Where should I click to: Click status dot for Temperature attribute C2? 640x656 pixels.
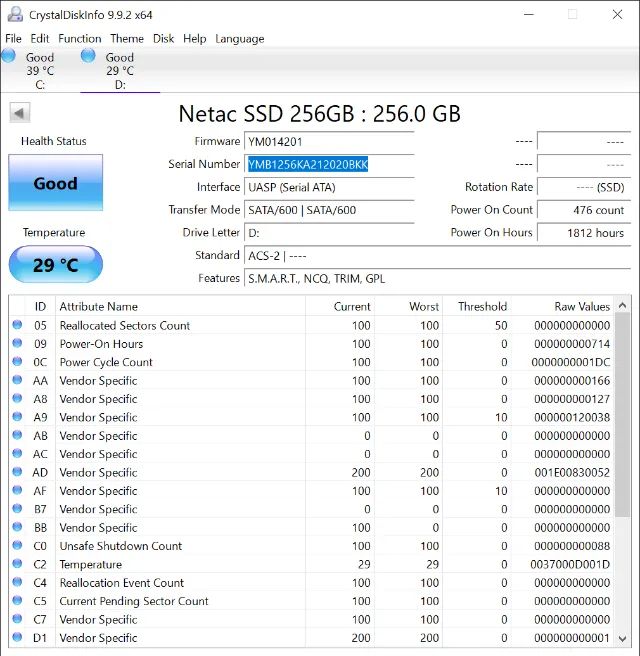point(17,564)
